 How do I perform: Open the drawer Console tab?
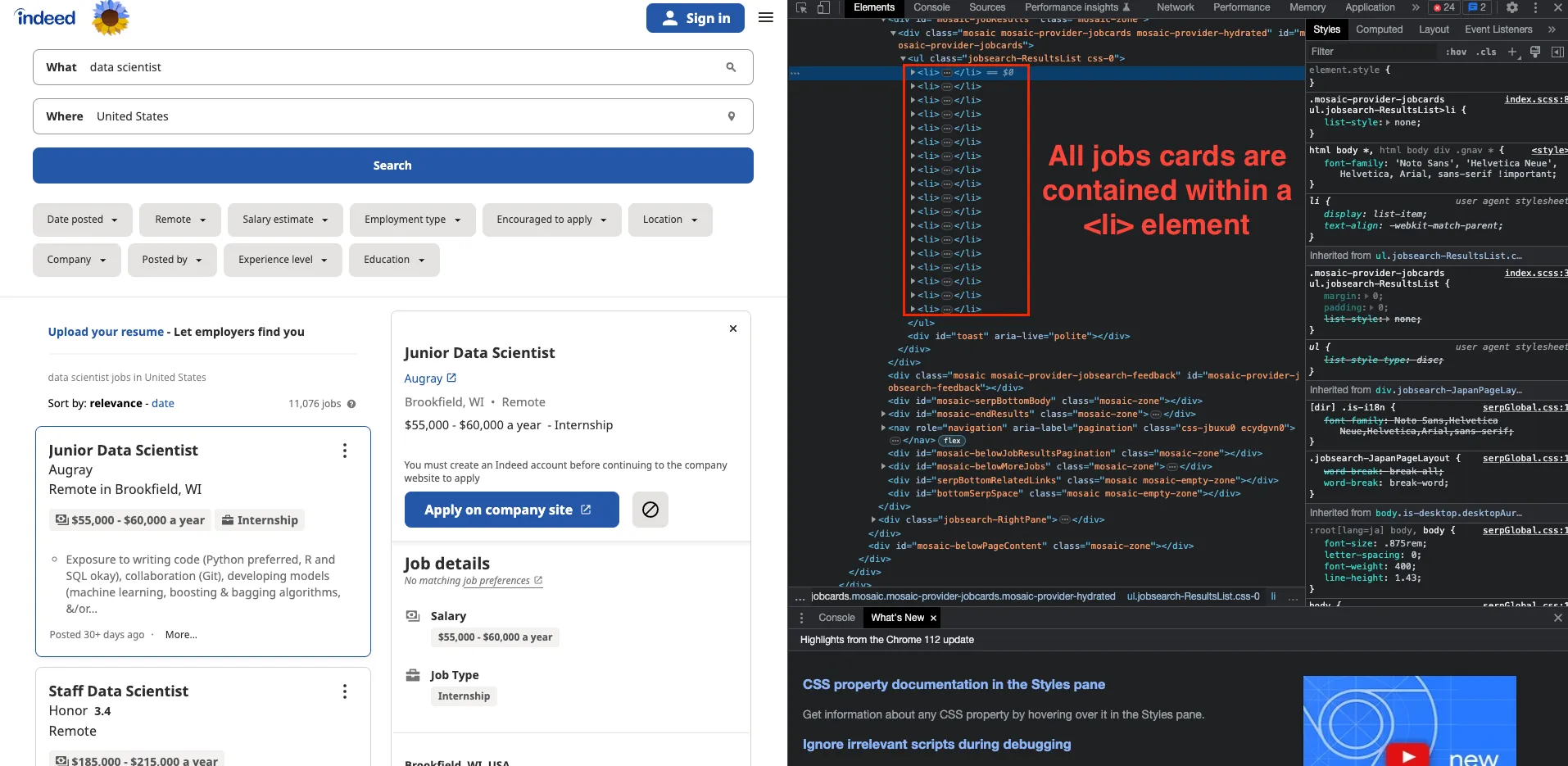point(836,618)
